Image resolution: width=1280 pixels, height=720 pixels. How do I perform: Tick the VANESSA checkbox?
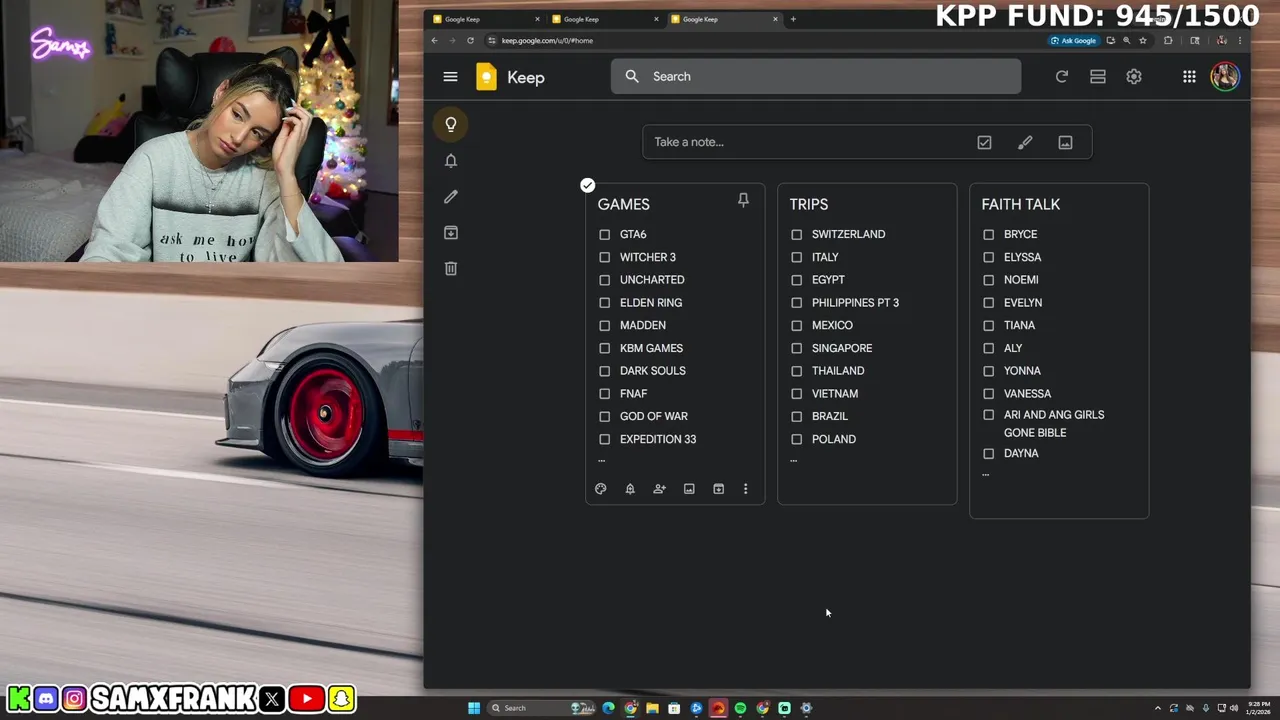pos(988,394)
